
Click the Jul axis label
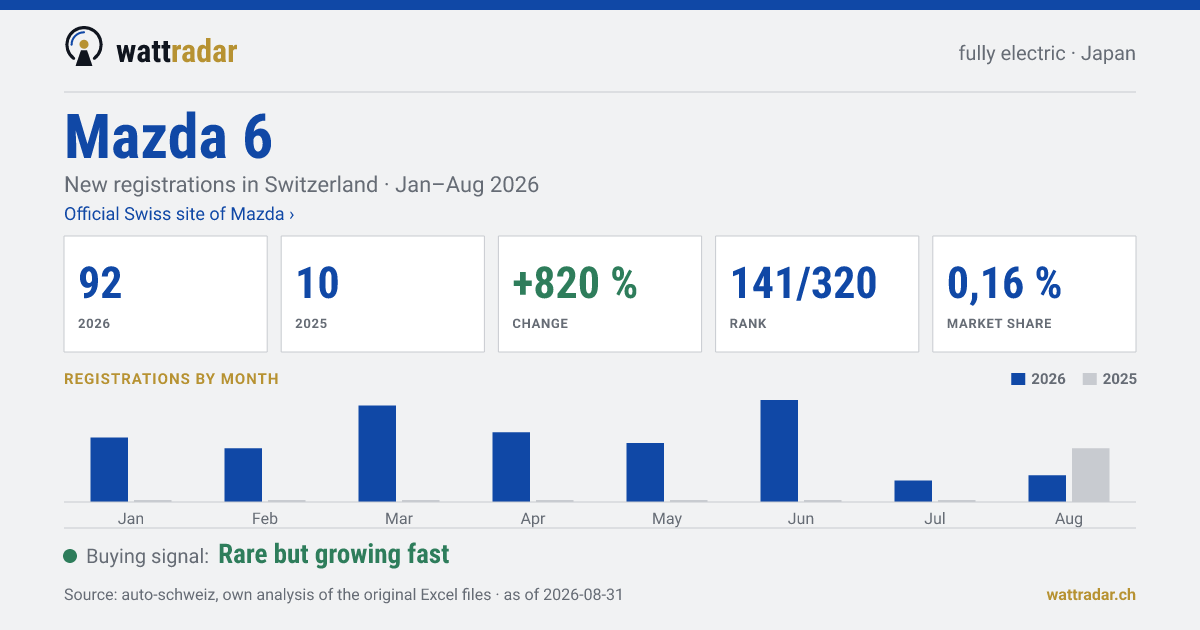click(x=935, y=519)
